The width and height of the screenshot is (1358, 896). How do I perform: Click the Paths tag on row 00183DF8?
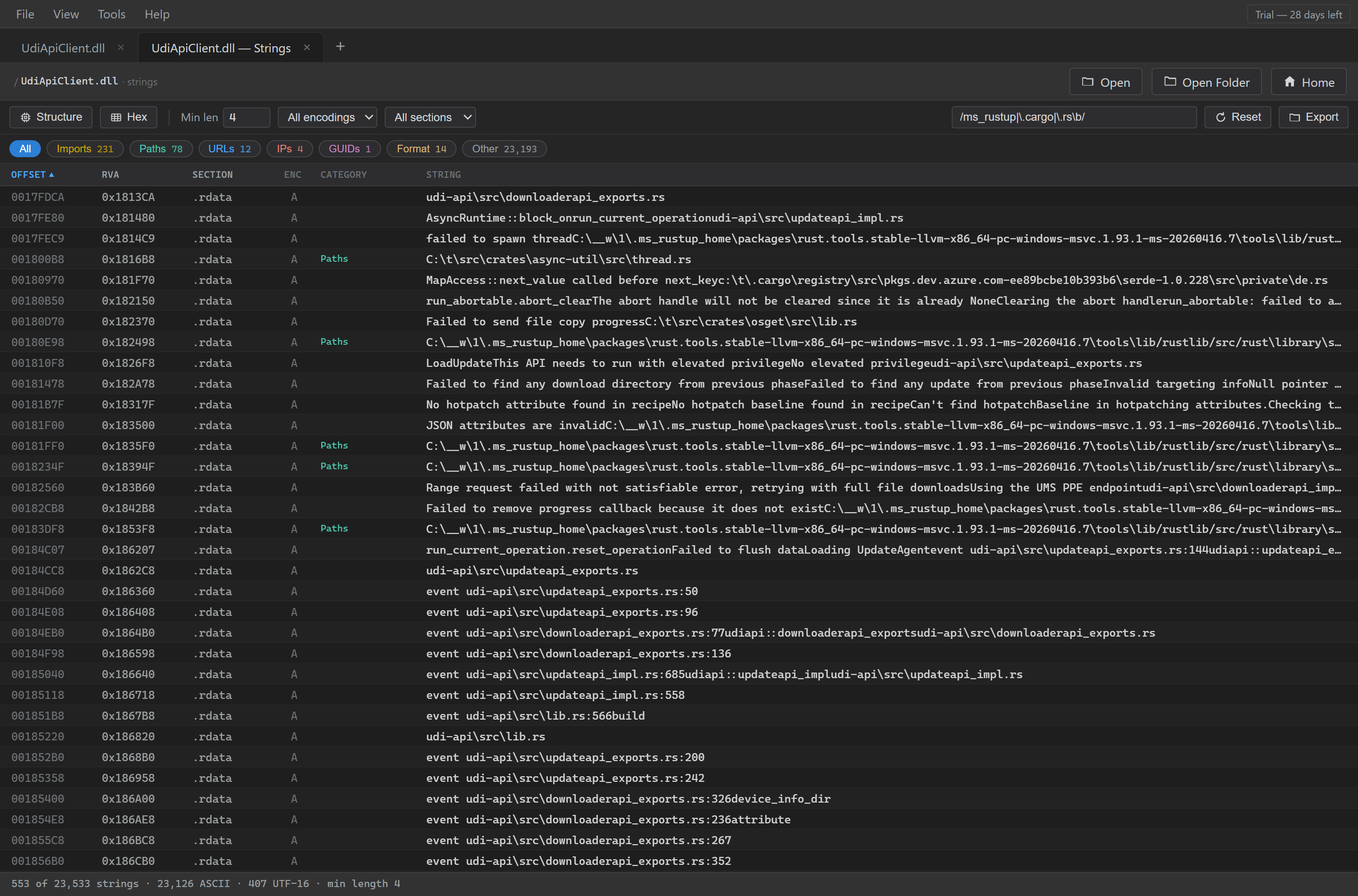tap(334, 529)
